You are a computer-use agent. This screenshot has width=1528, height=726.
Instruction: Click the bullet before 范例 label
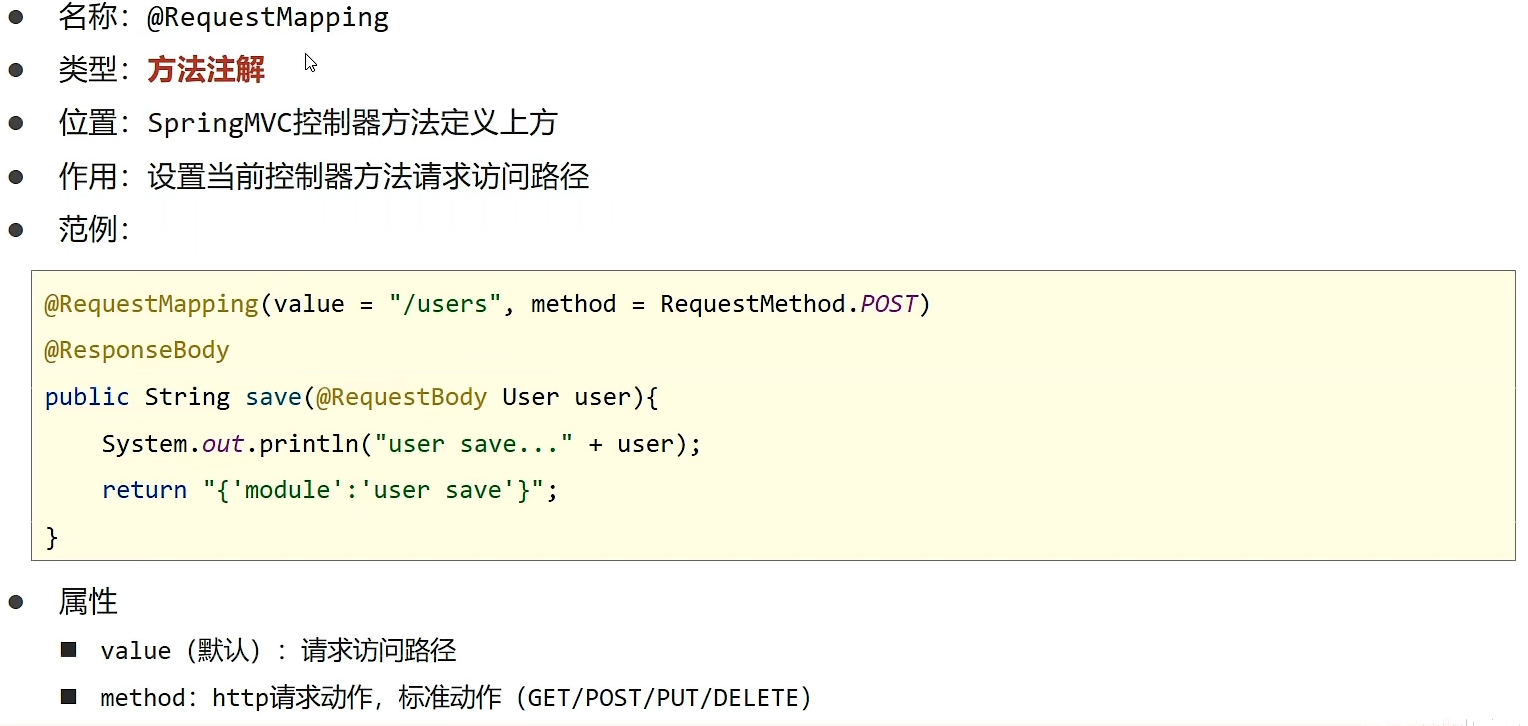[16, 229]
